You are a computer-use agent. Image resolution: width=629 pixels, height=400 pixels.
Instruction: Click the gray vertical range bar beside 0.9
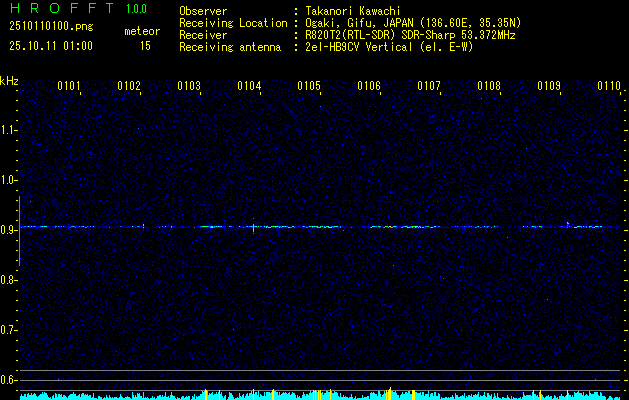point(19,231)
